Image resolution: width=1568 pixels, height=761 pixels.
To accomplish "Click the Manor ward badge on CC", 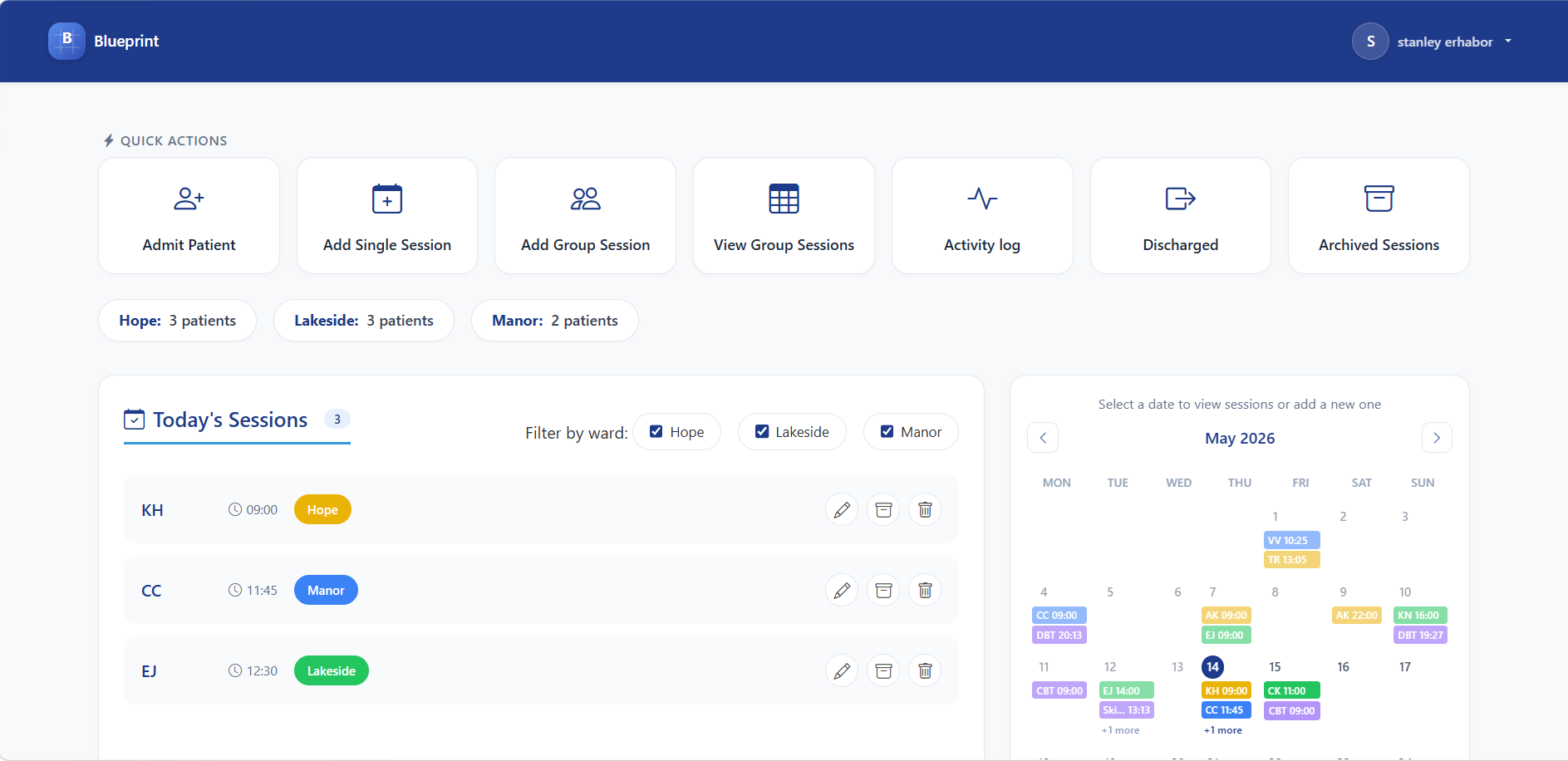I will [326, 591].
